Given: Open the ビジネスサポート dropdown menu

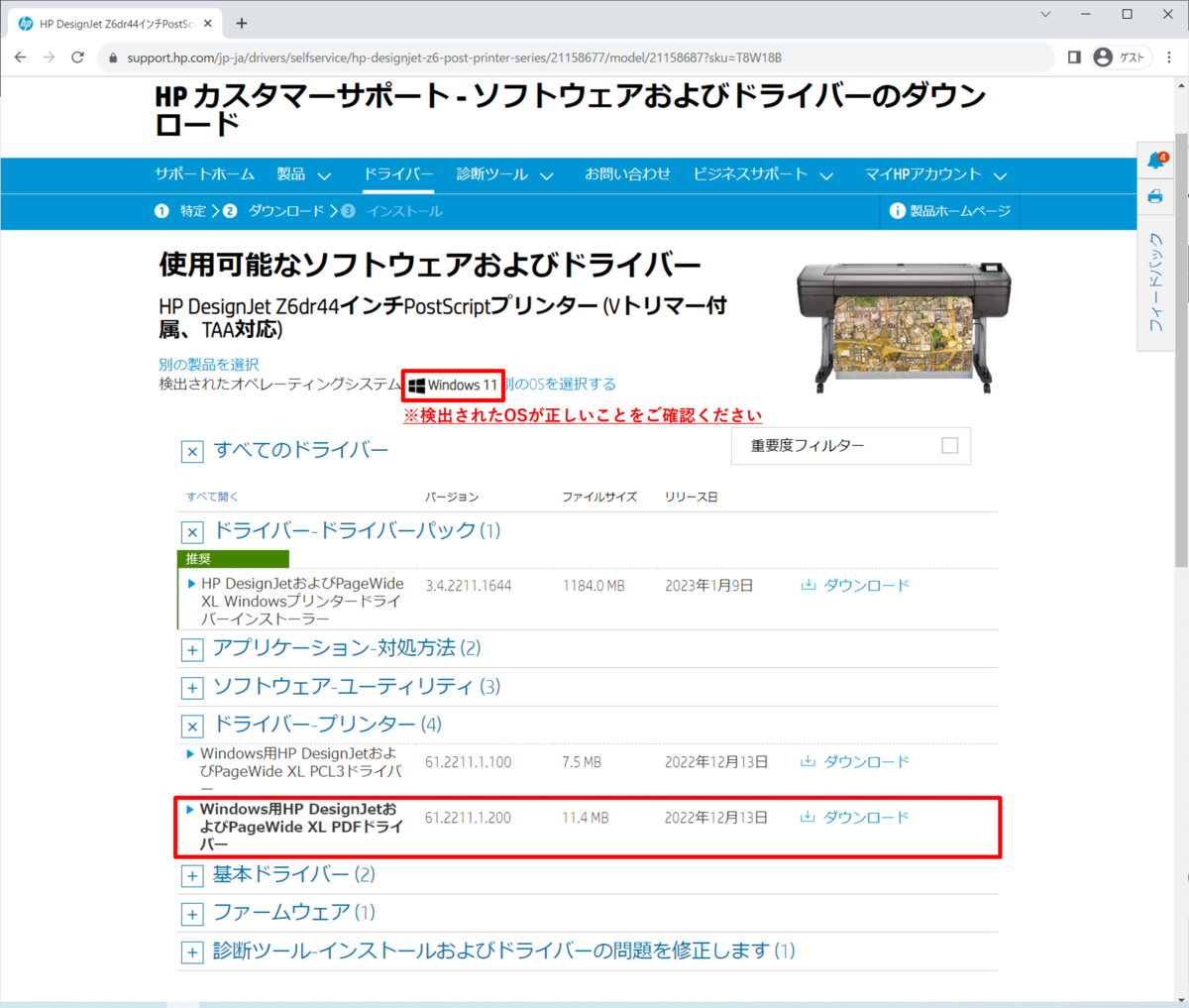Looking at the screenshot, I should (x=763, y=174).
